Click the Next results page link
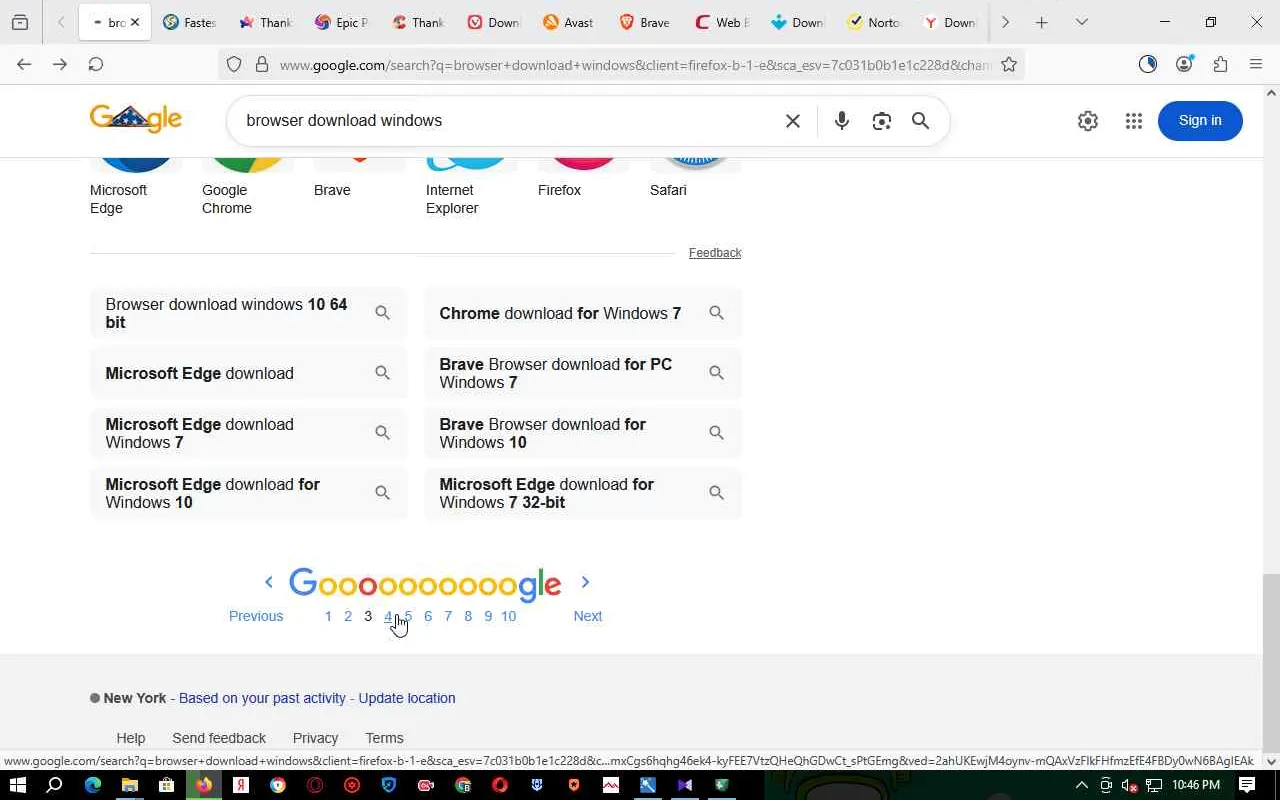 click(x=588, y=616)
